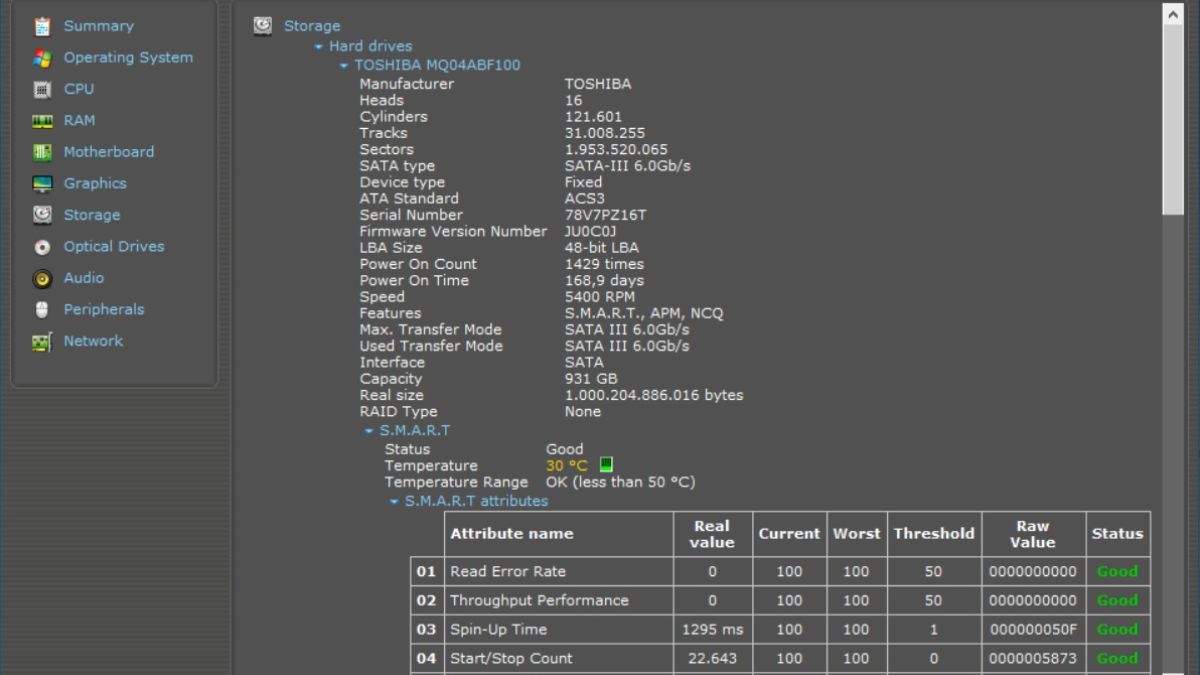Click the S.M.A.R.T Status value Good

click(565, 449)
